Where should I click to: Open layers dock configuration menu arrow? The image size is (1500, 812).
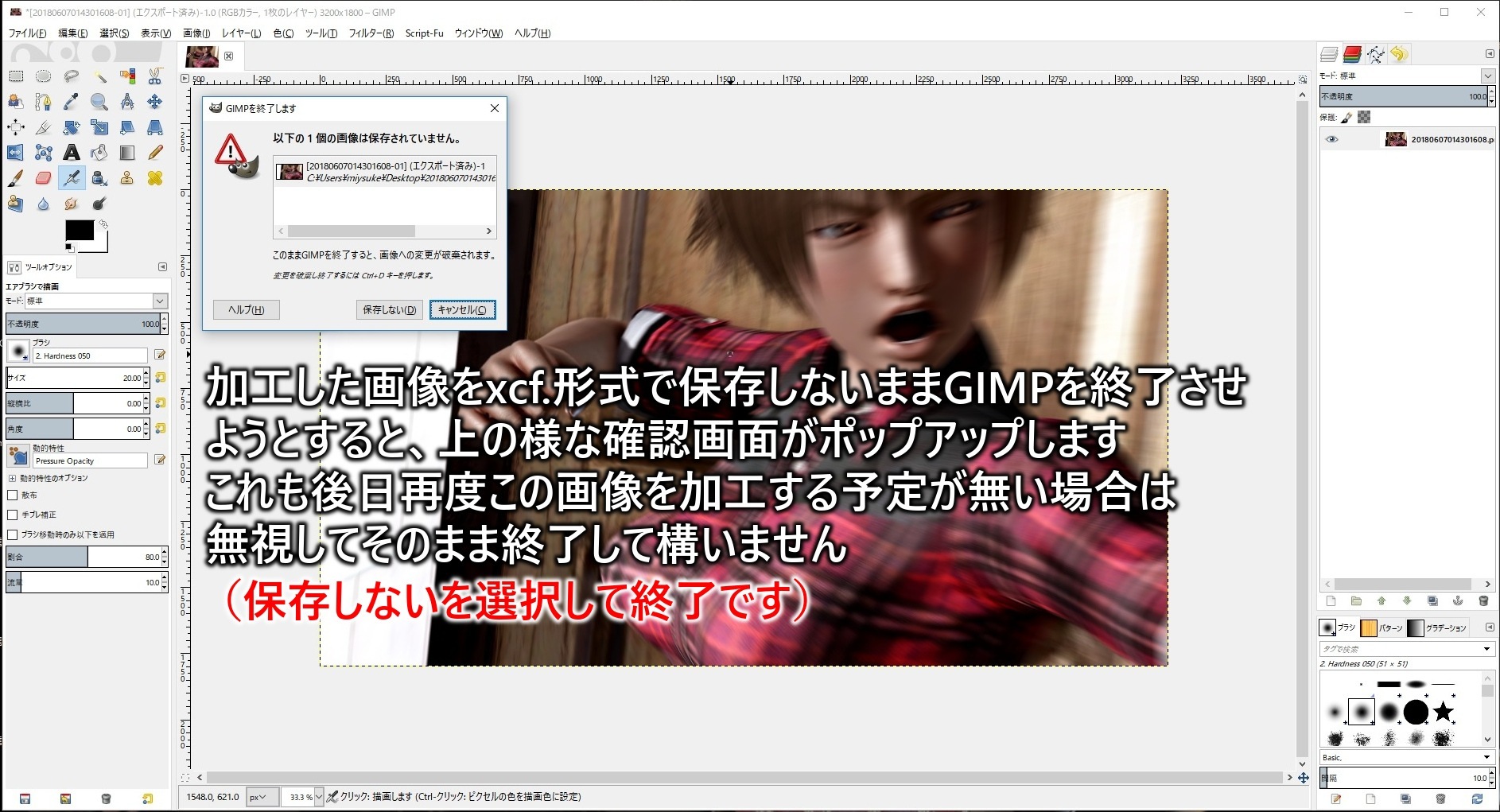point(1490,54)
